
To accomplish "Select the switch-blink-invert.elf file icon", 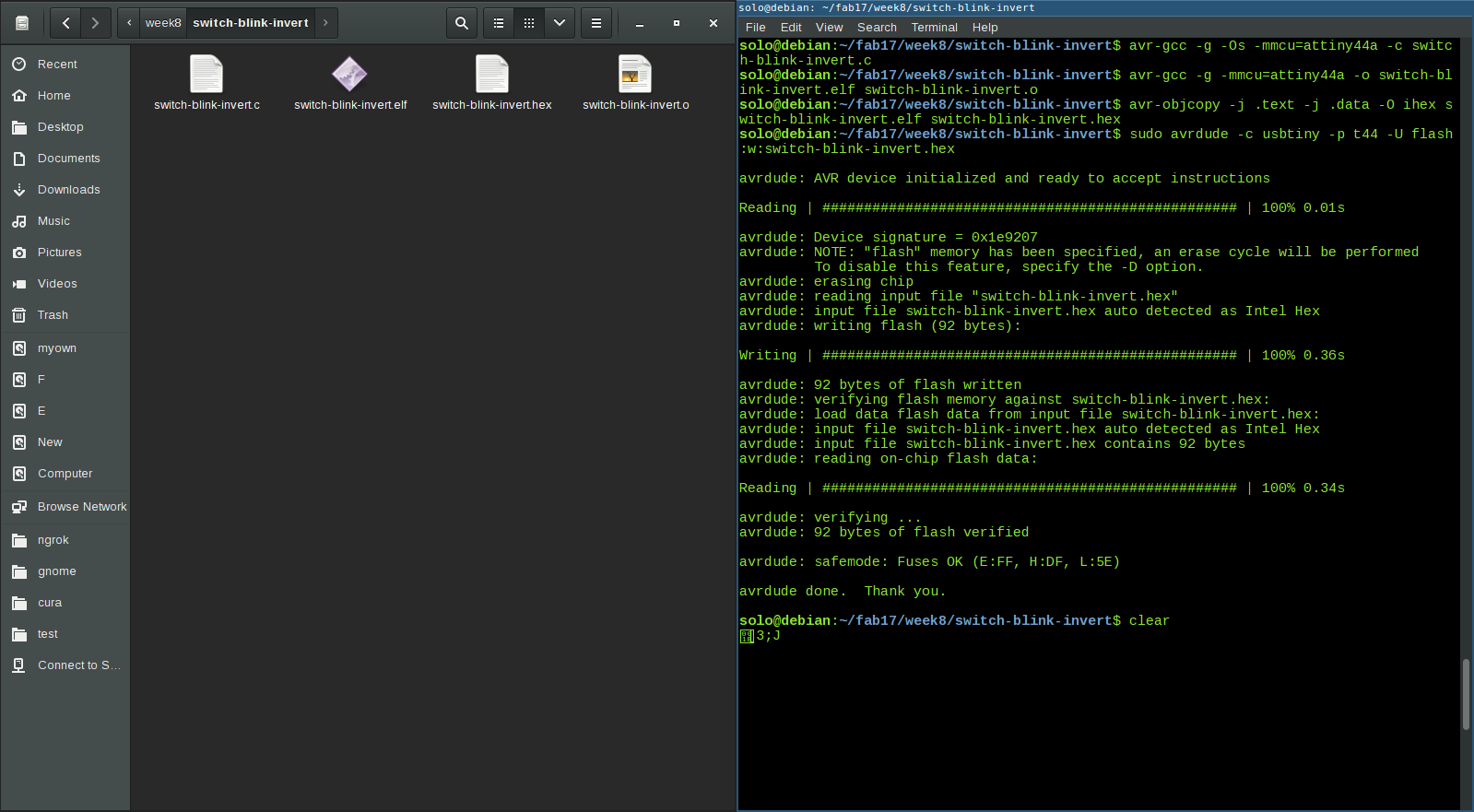I will coord(349,74).
